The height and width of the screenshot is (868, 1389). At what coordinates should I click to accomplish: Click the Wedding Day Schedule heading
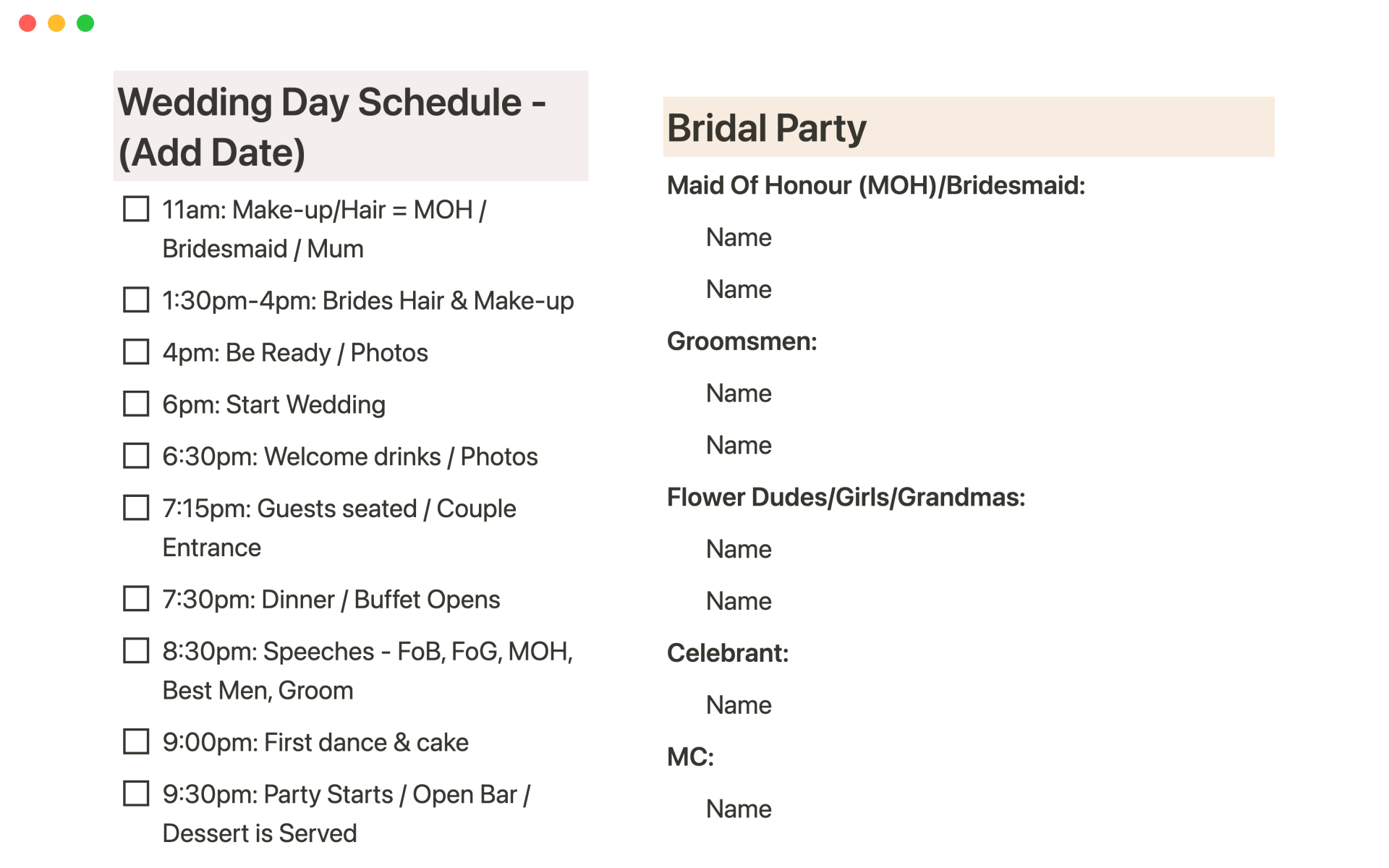pos(331,127)
